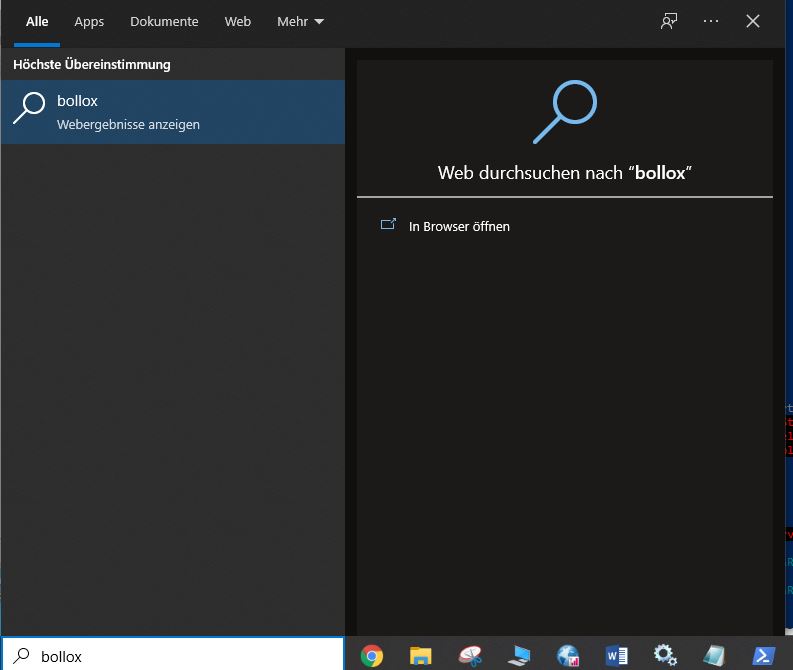
Task: Click the Höchste Übereinstimmung heading
Action: click(x=92, y=64)
